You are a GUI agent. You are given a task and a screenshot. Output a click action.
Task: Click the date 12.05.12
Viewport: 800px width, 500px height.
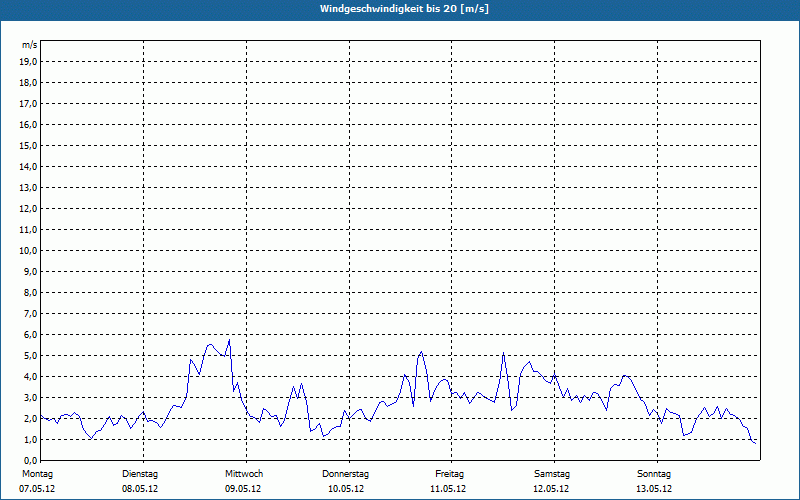(x=551, y=489)
